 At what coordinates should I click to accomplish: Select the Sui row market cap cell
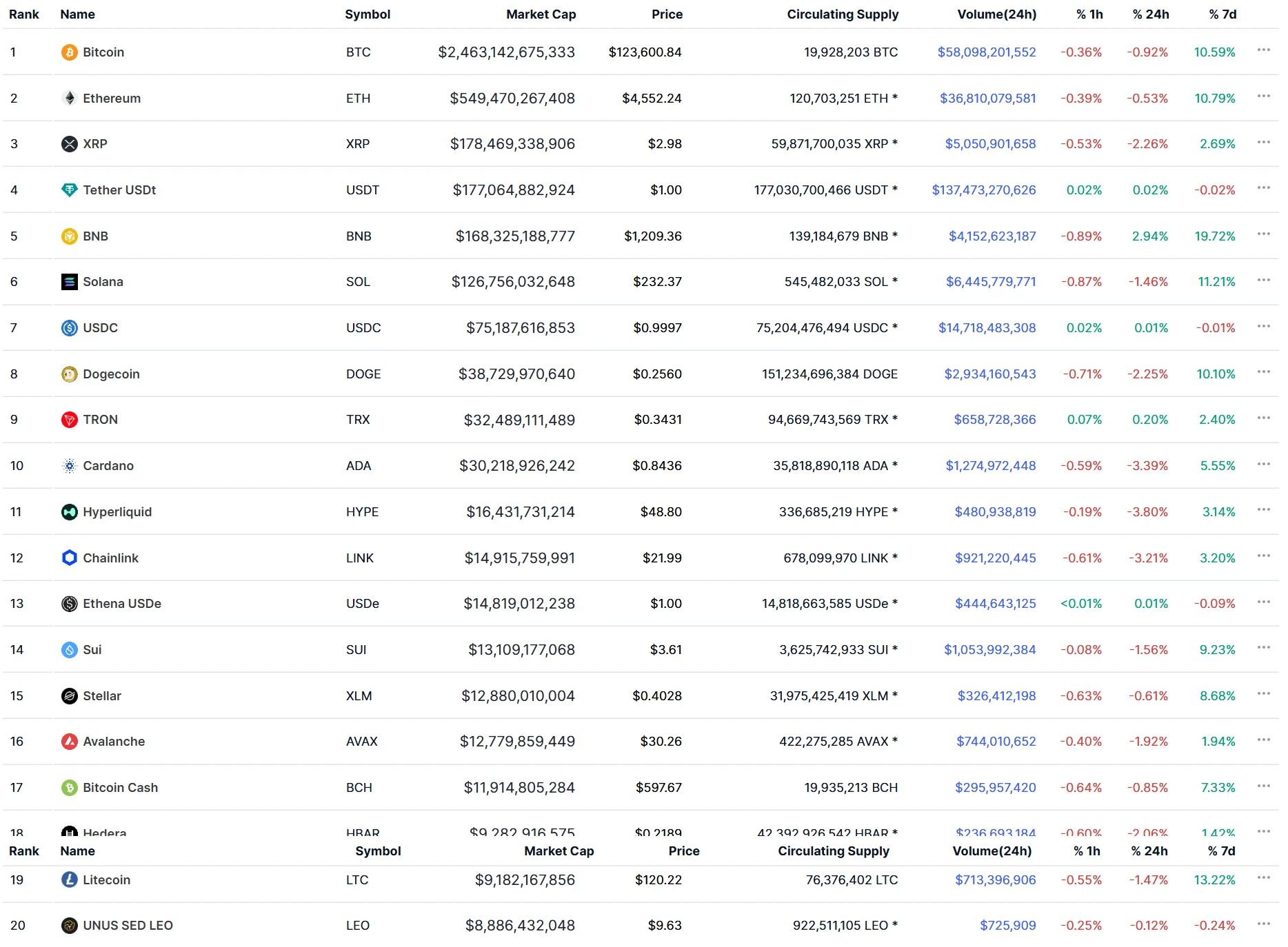[x=521, y=650]
